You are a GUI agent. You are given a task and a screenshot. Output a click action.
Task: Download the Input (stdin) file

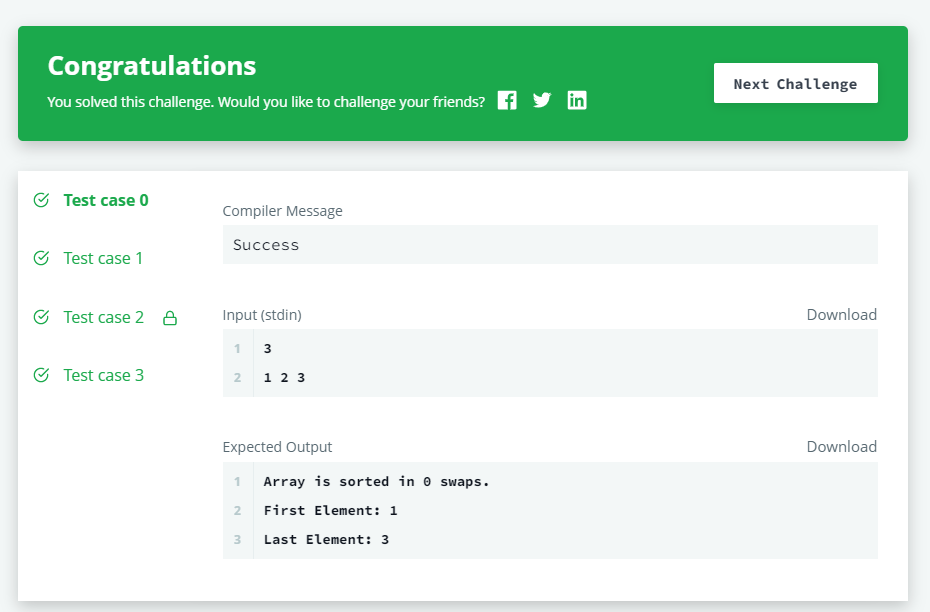click(842, 314)
